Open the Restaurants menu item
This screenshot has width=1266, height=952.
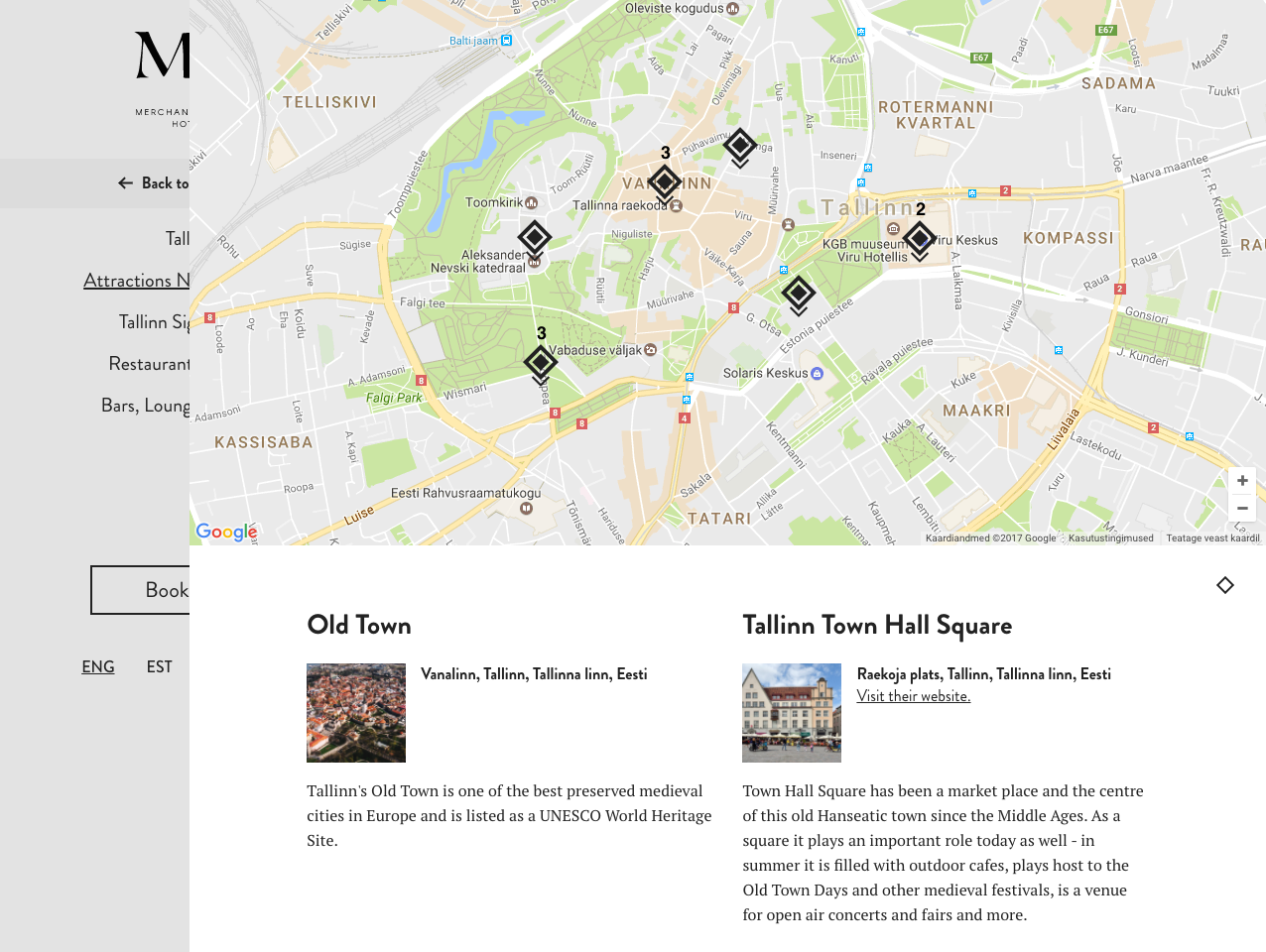[x=149, y=364]
